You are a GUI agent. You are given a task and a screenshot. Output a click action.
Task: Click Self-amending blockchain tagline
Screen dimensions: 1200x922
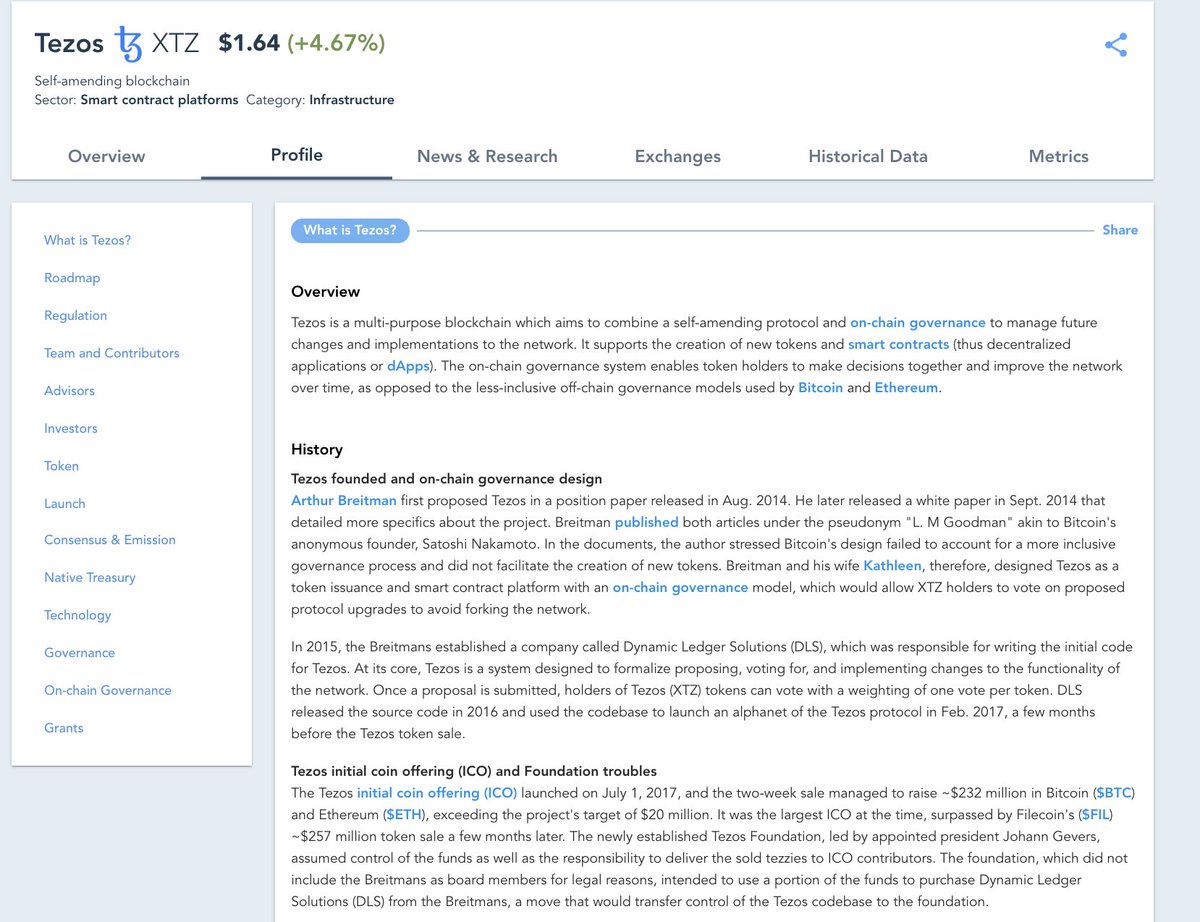[112, 81]
